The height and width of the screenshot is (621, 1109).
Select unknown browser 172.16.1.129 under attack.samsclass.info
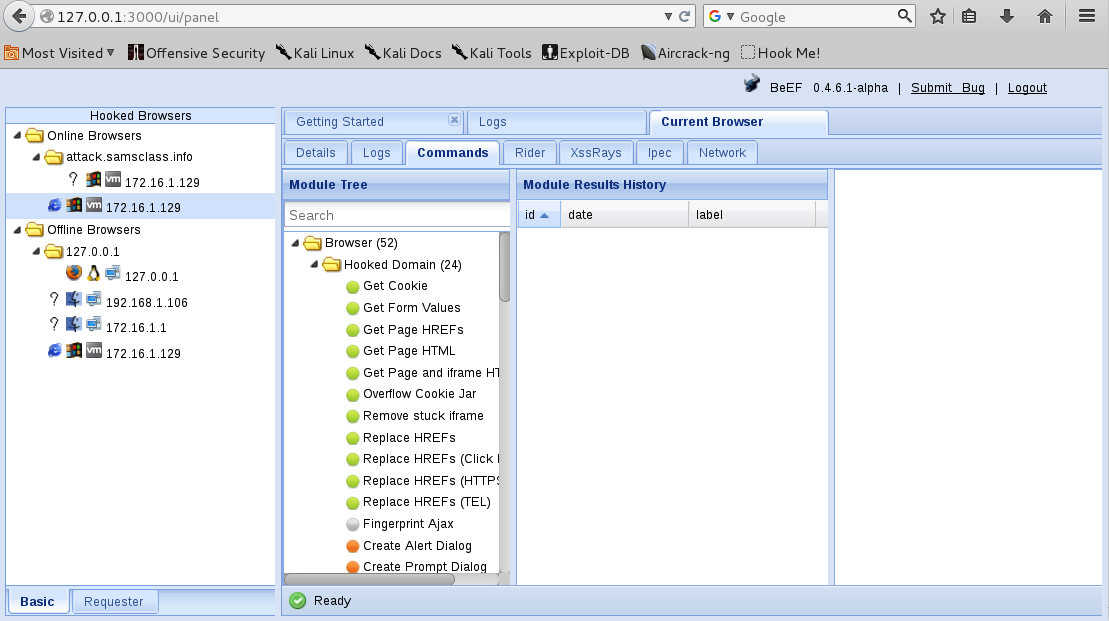click(140, 181)
